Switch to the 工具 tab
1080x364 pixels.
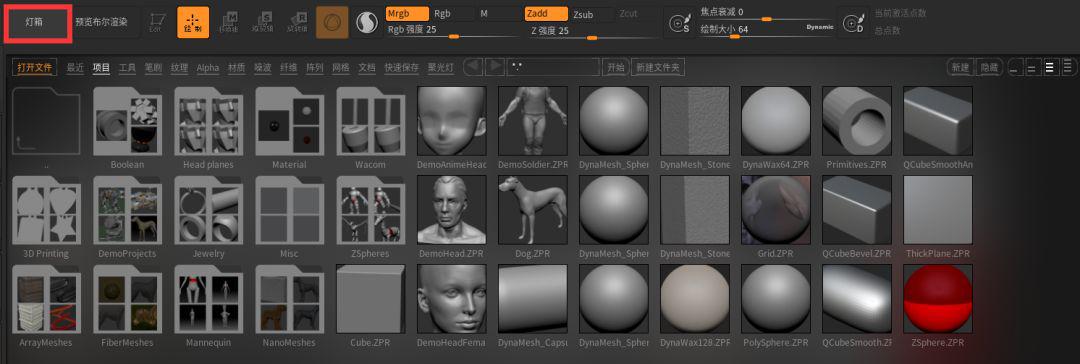click(x=127, y=68)
